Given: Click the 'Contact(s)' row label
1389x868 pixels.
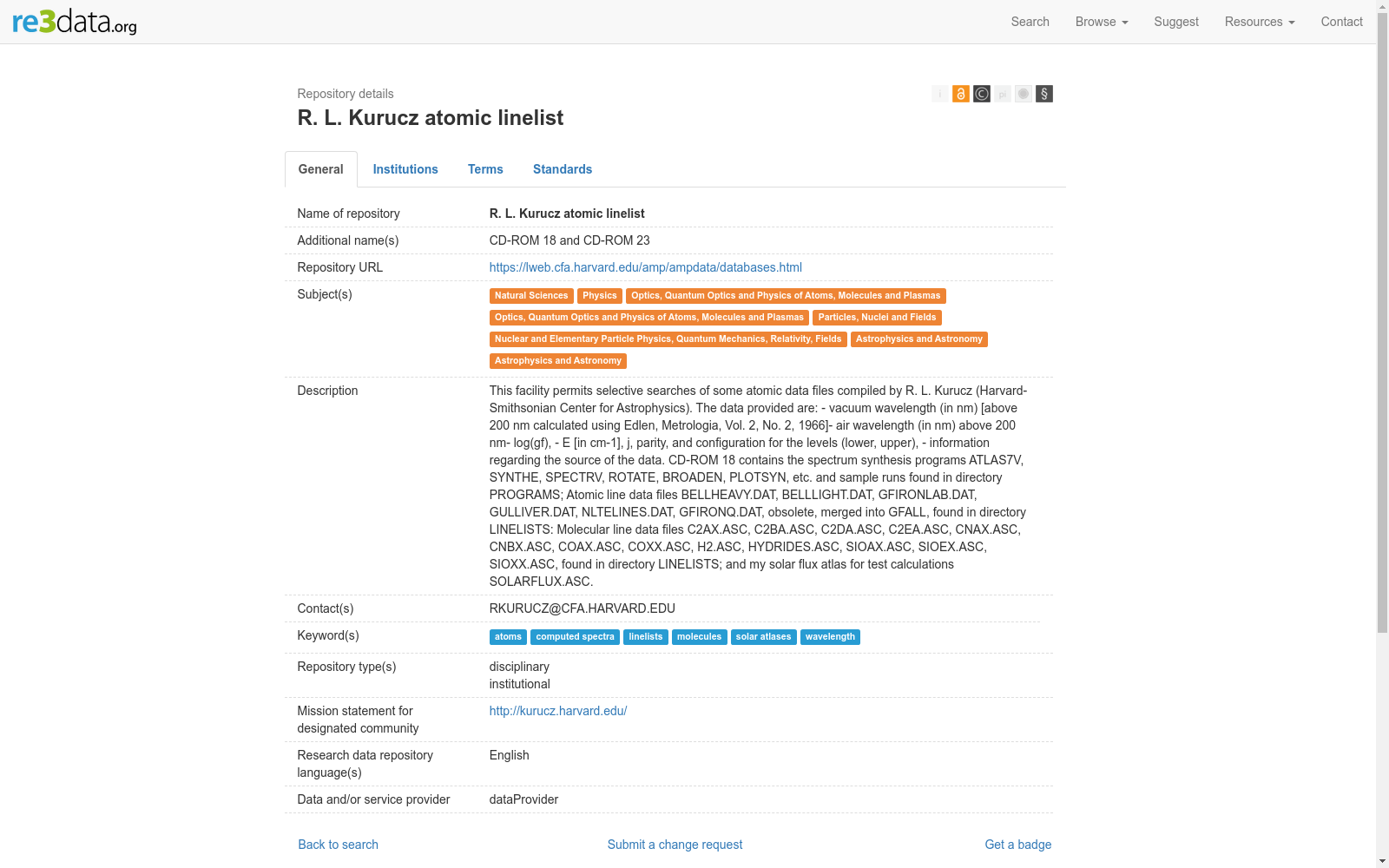Looking at the screenshot, I should coord(326,608).
